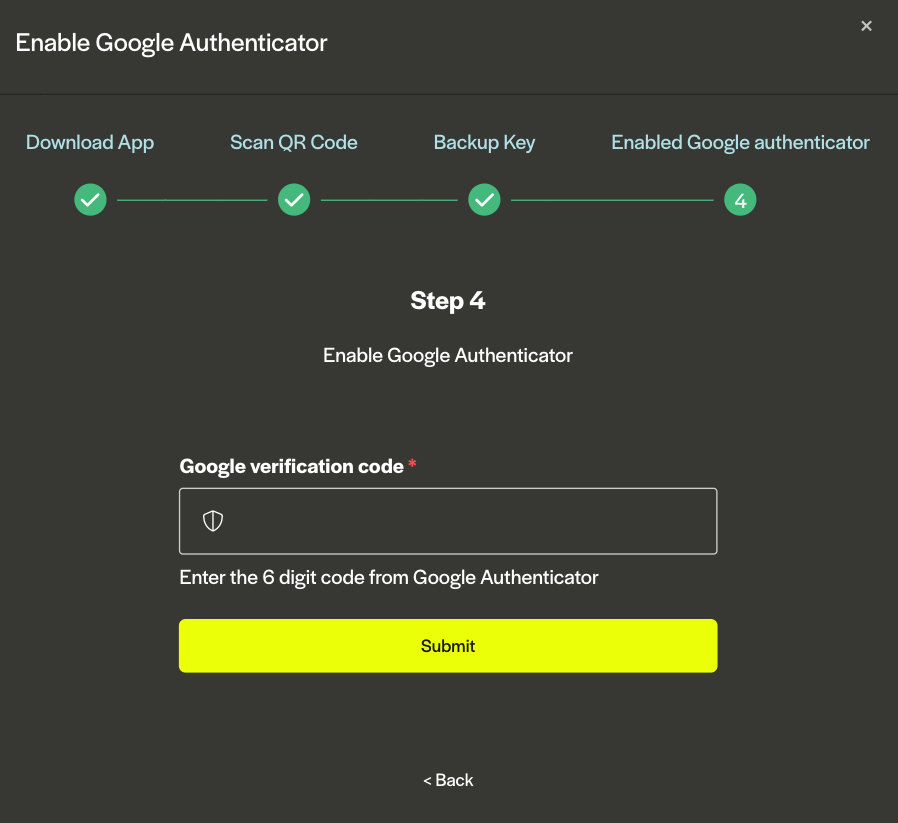Go back using the Back link
The height and width of the screenshot is (823, 898).
point(448,780)
